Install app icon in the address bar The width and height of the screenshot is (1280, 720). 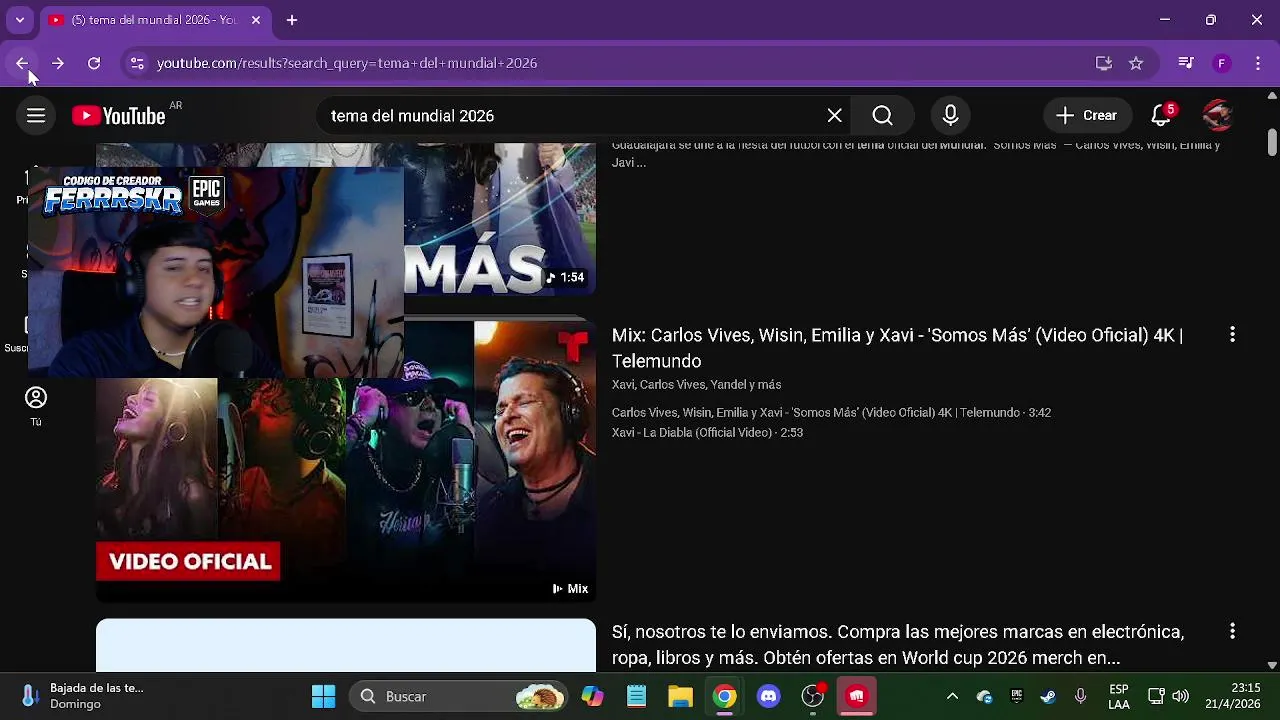[x=1104, y=63]
